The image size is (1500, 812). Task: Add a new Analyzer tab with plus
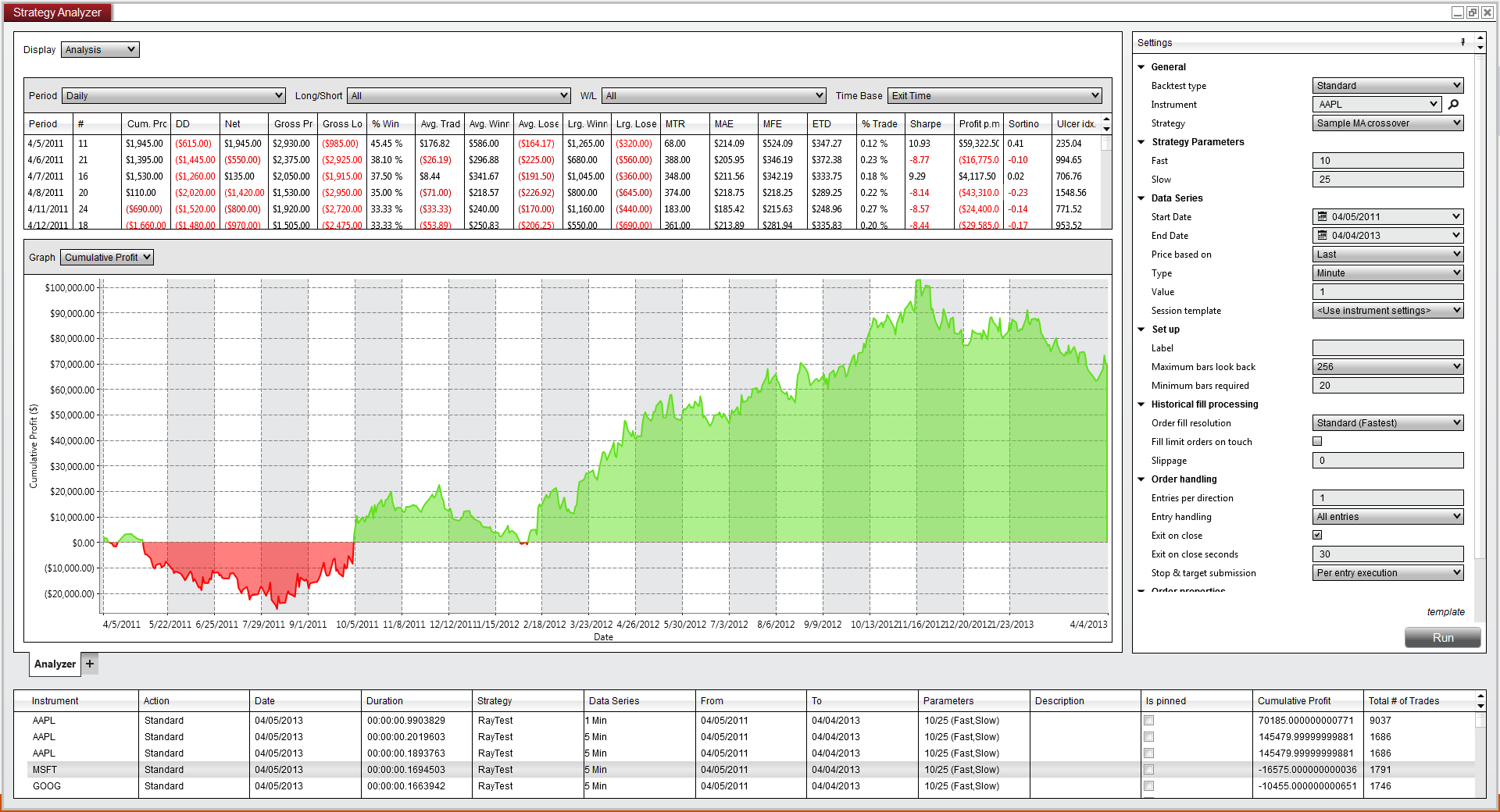click(90, 664)
